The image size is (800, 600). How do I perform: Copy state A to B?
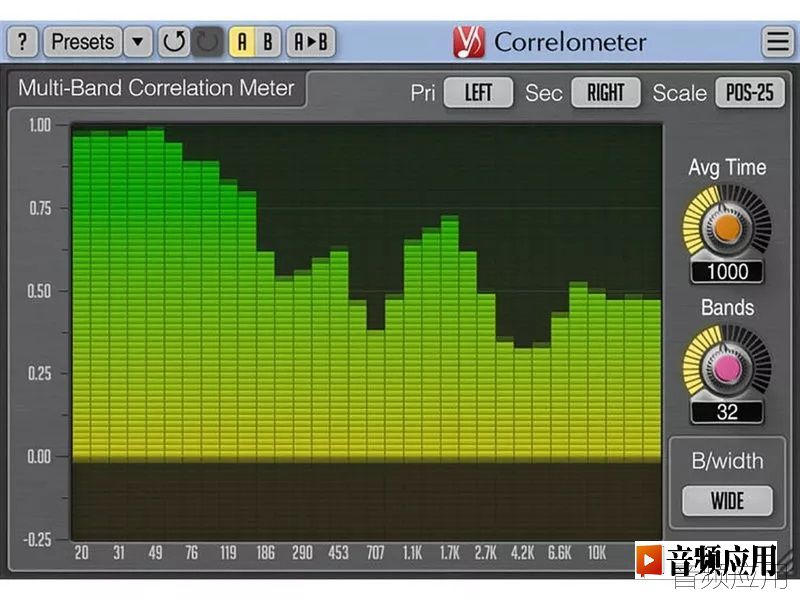[310, 41]
